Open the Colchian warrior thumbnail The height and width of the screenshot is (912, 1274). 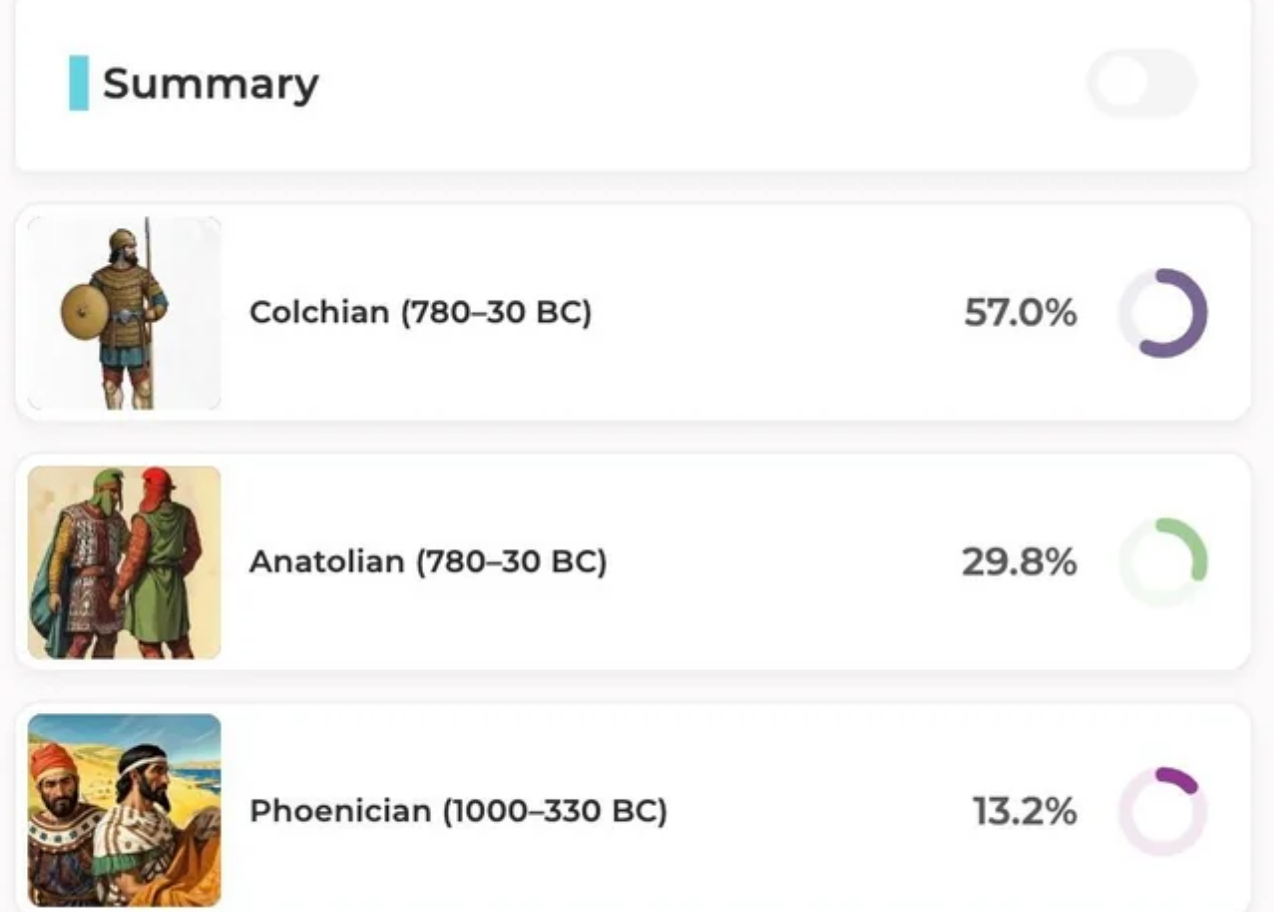point(124,313)
